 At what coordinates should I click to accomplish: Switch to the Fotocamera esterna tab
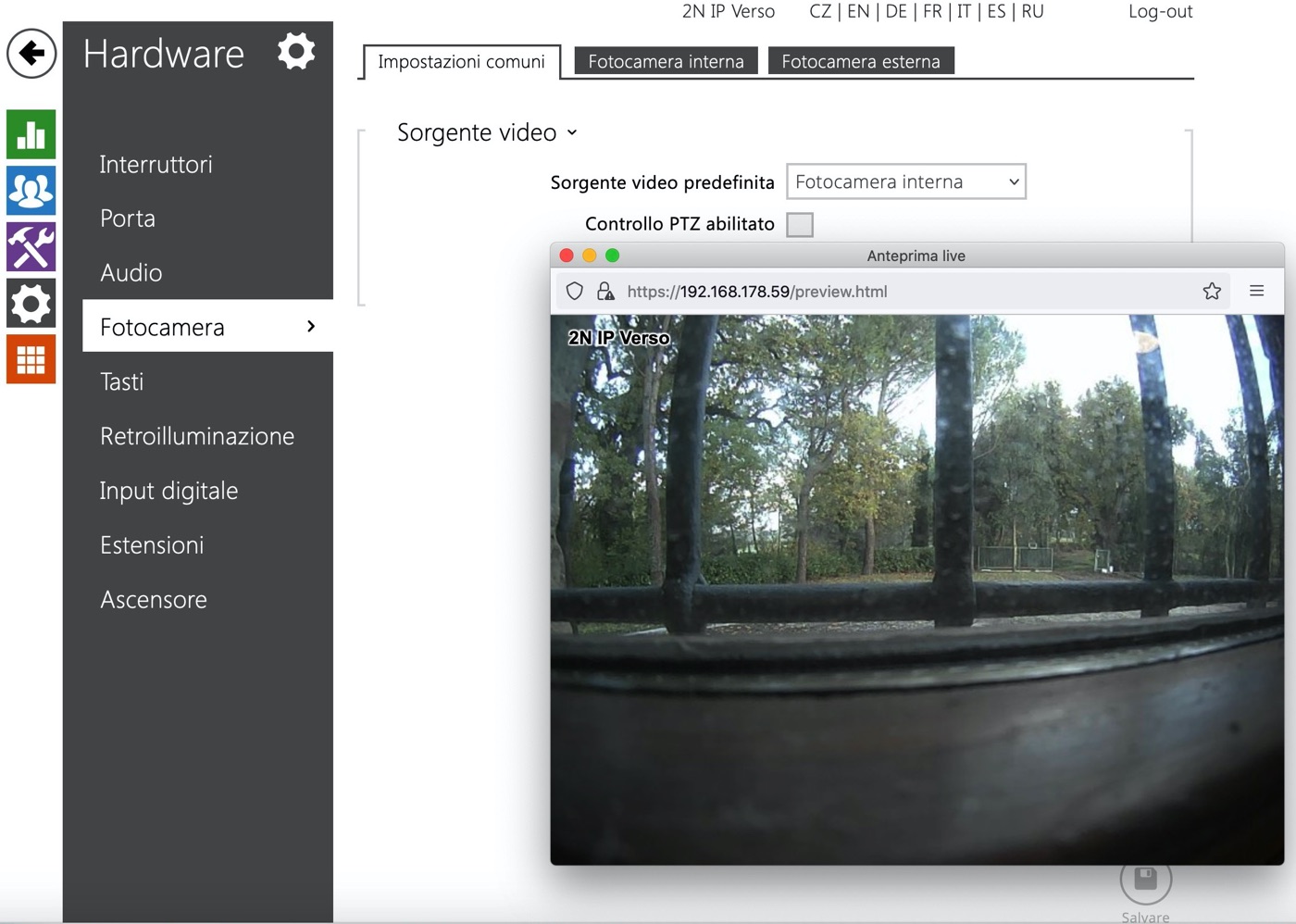[861, 61]
